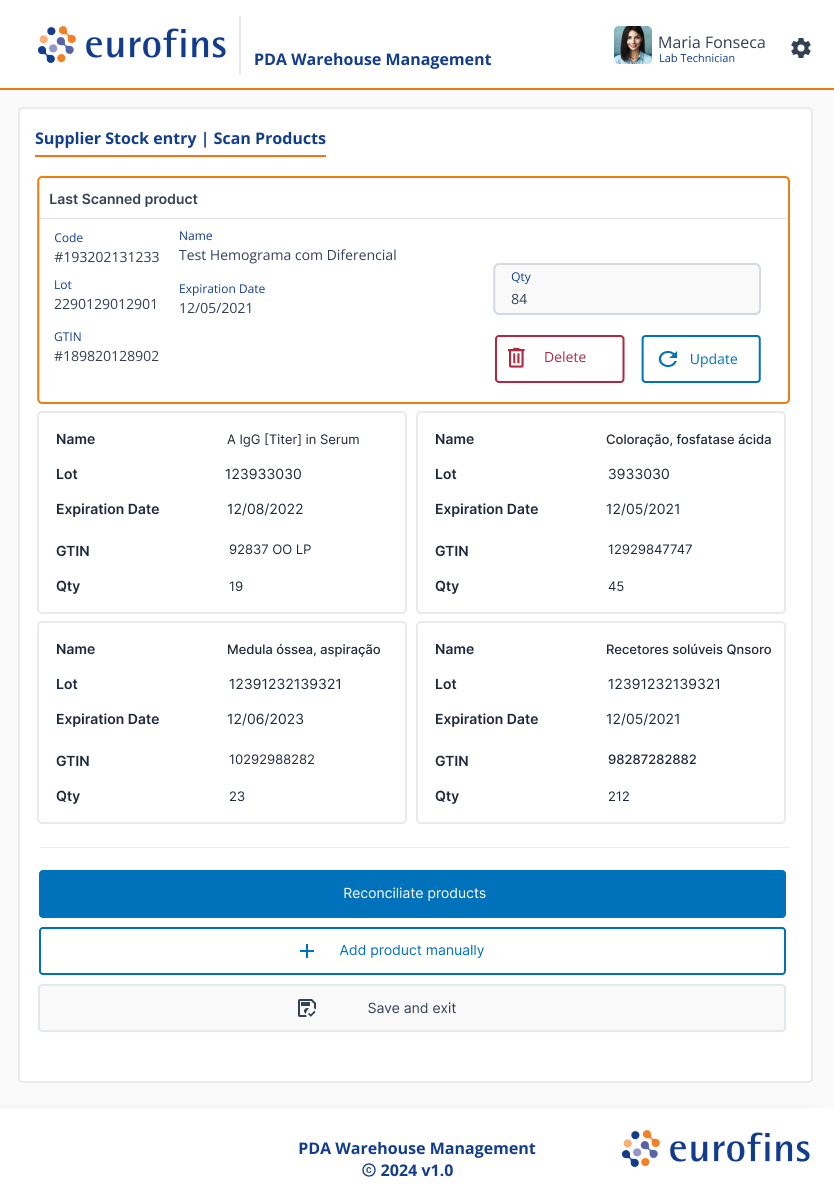The width and height of the screenshot is (834, 1194).
Task: Select the A IgG [Titer] in Serum card
Action: 222,512
